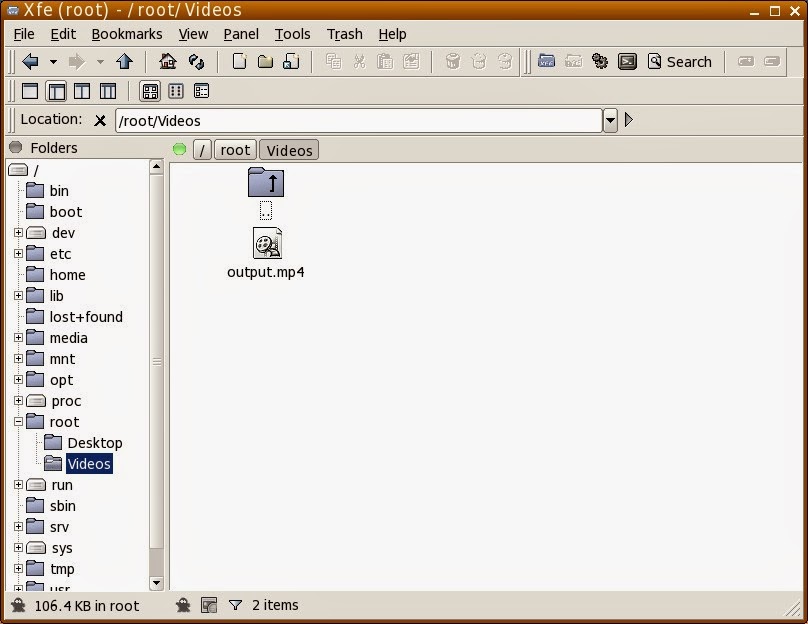Screen dimensions: 808x624
Task: Go up to the parent directory
Action: point(124,62)
